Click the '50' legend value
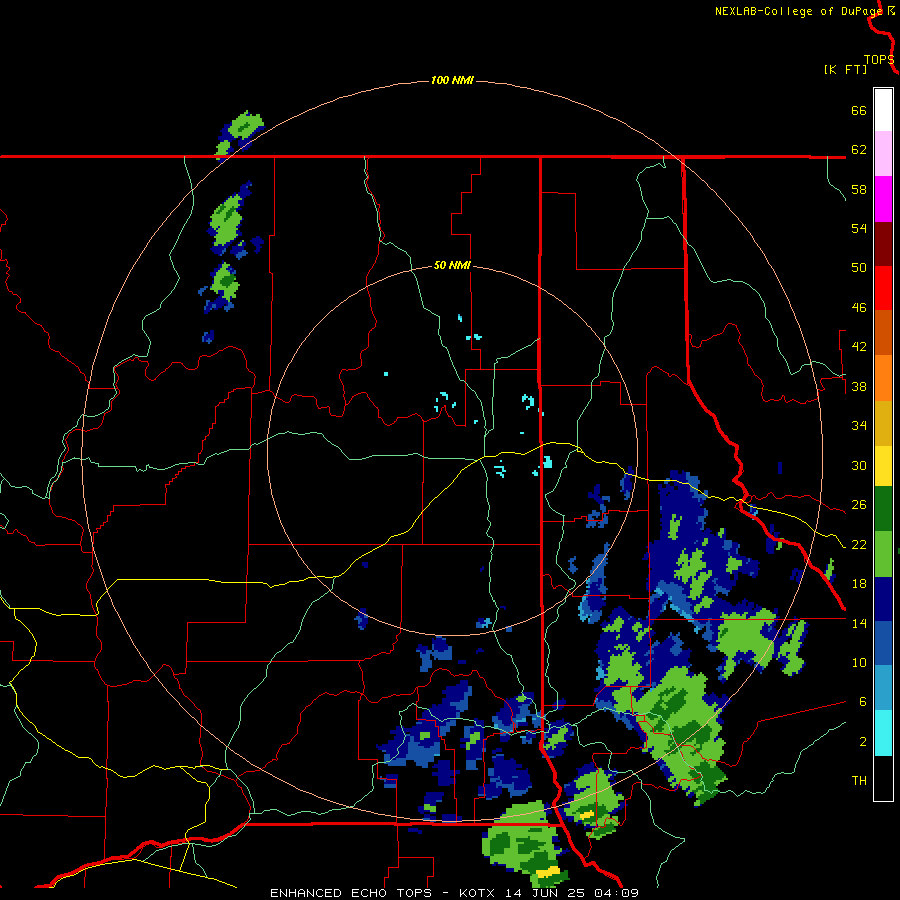The width and height of the screenshot is (900, 900). 859,268
